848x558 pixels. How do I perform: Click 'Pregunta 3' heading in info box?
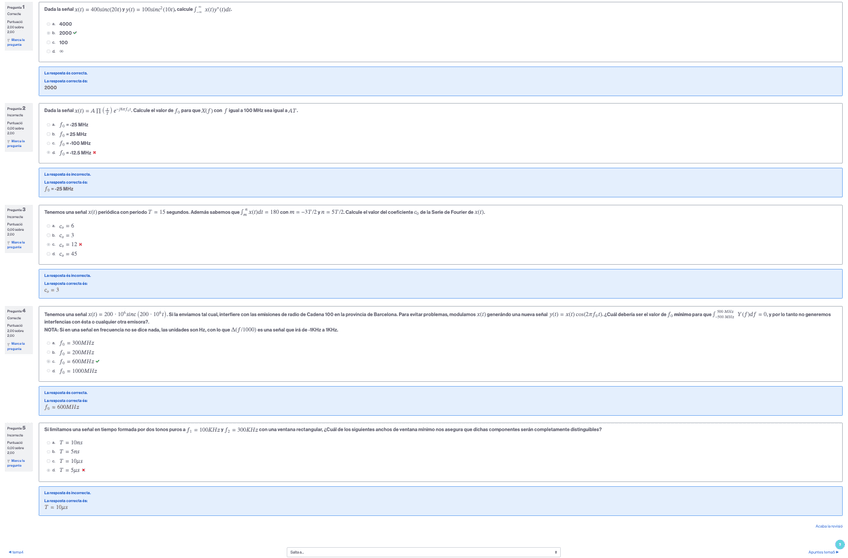pyautogui.click(x=16, y=210)
